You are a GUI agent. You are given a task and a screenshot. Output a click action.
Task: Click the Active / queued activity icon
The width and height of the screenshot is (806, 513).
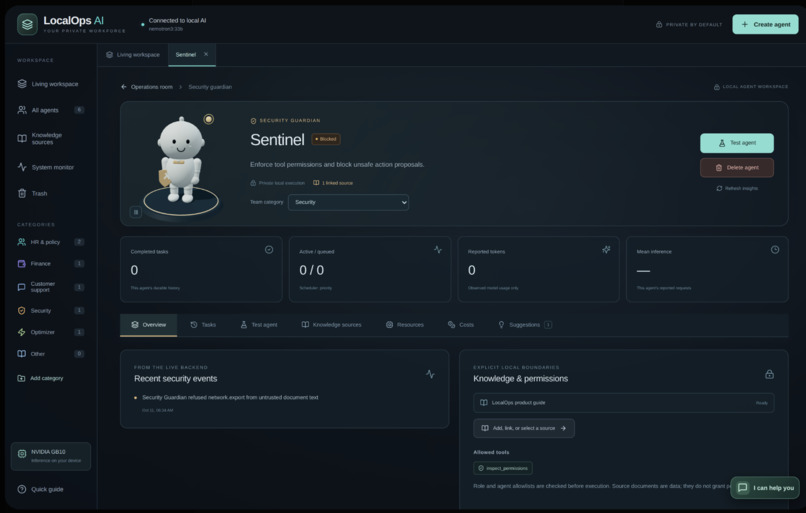coord(438,250)
